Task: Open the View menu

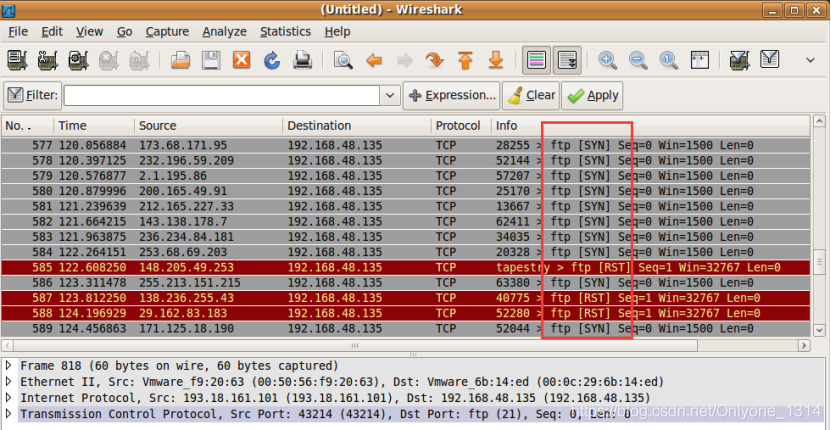Action: 89,32
